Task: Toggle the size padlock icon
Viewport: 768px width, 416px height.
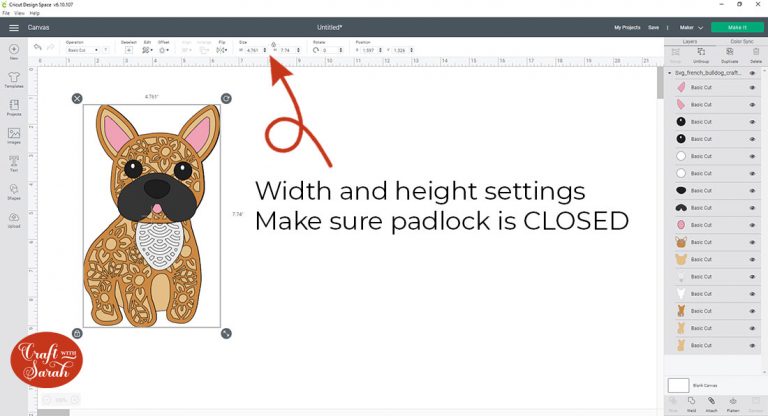Action: point(273,45)
